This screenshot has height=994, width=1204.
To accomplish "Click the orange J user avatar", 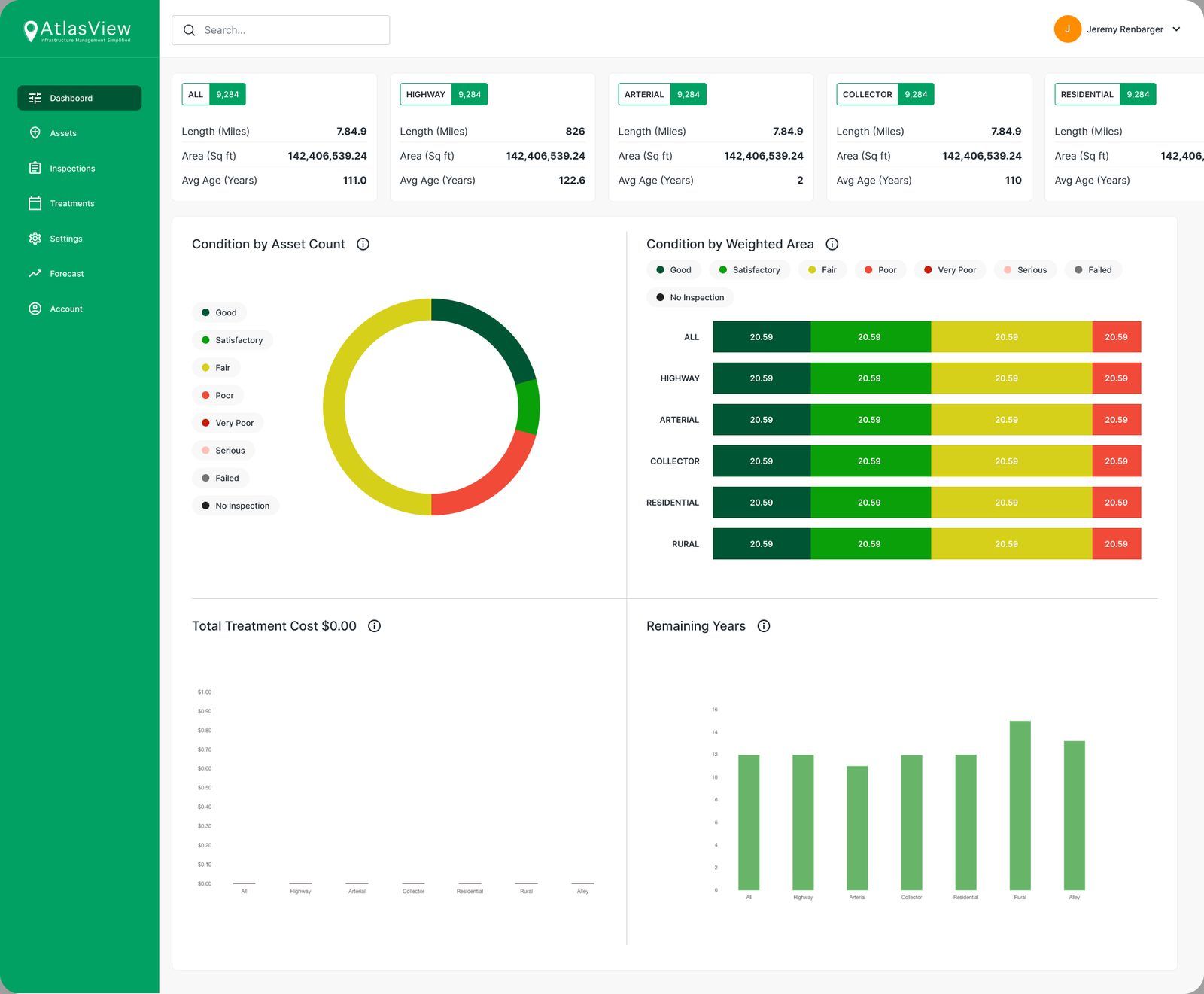I will 1067,29.
